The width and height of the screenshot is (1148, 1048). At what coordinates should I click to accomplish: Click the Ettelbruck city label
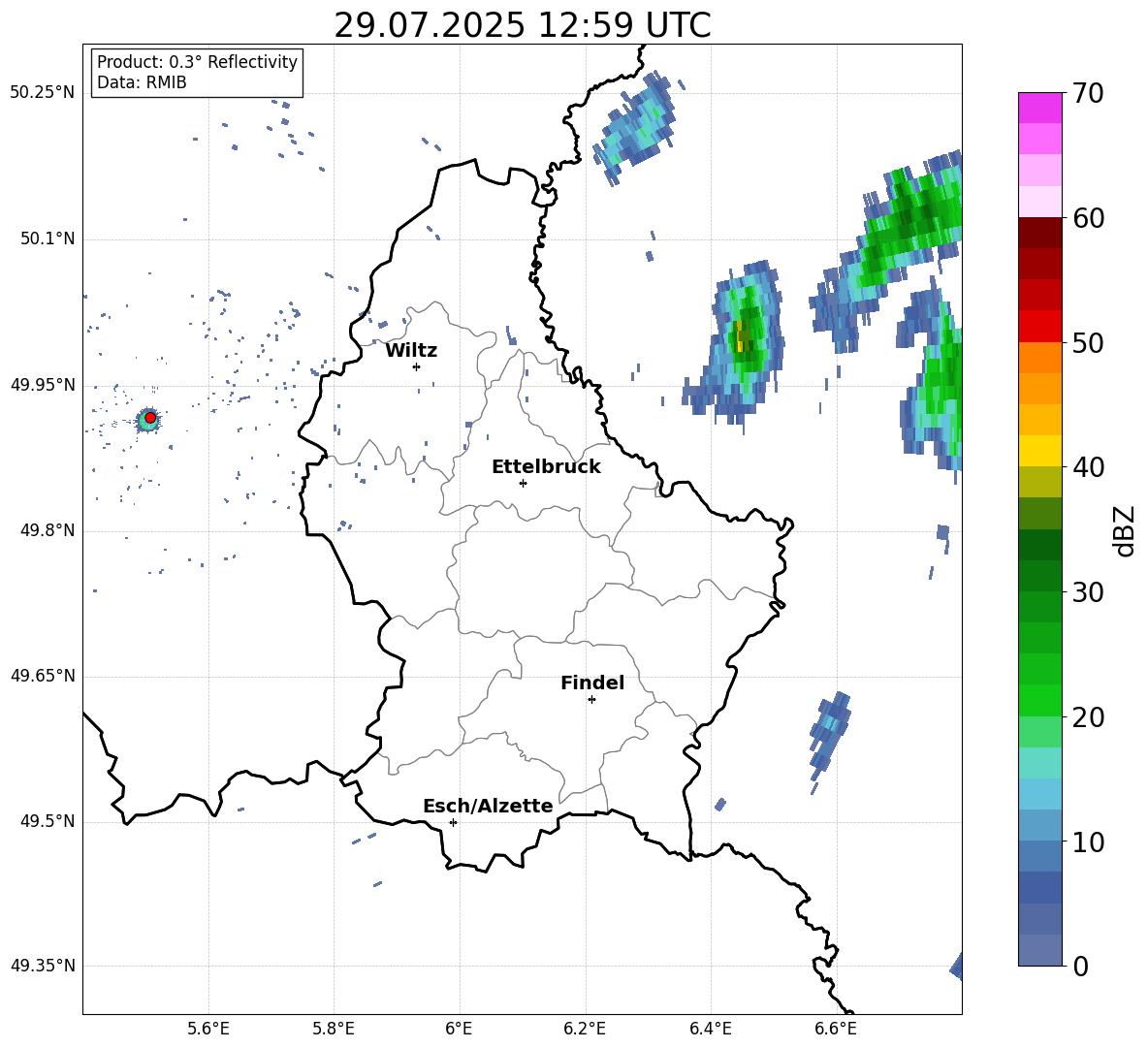tap(546, 467)
